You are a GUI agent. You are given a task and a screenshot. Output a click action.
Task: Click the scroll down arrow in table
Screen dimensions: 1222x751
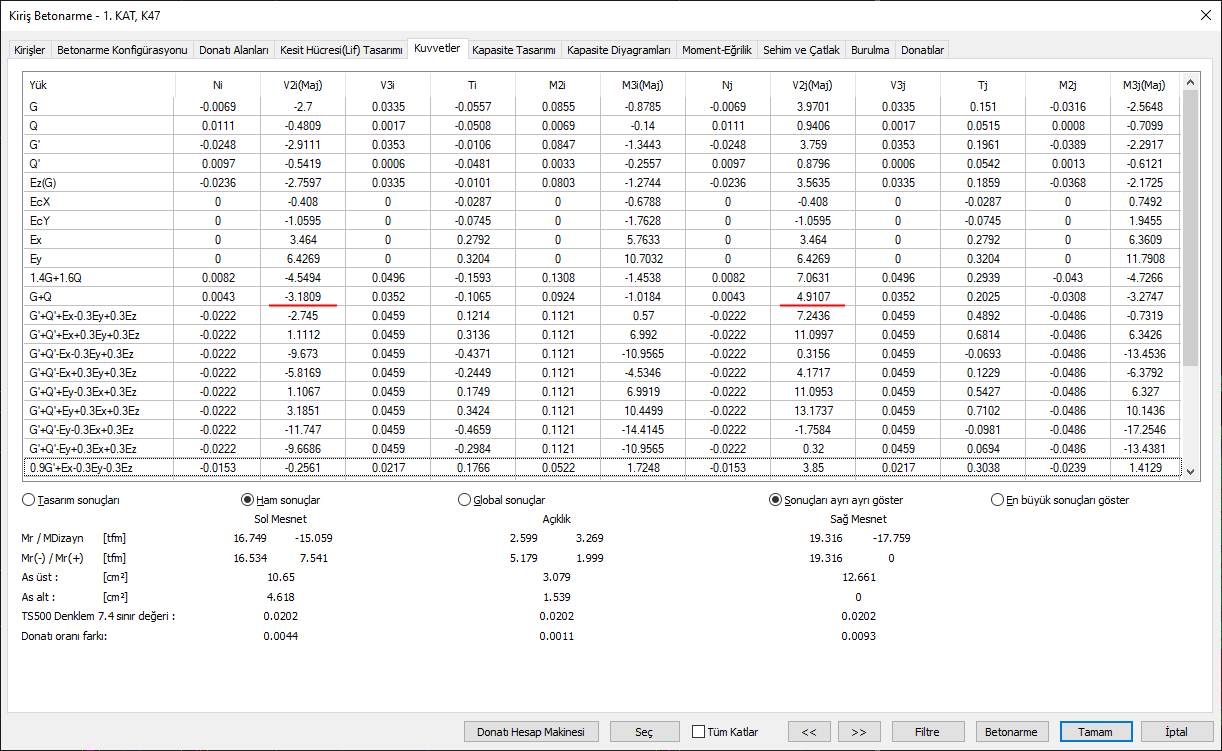click(1189, 470)
